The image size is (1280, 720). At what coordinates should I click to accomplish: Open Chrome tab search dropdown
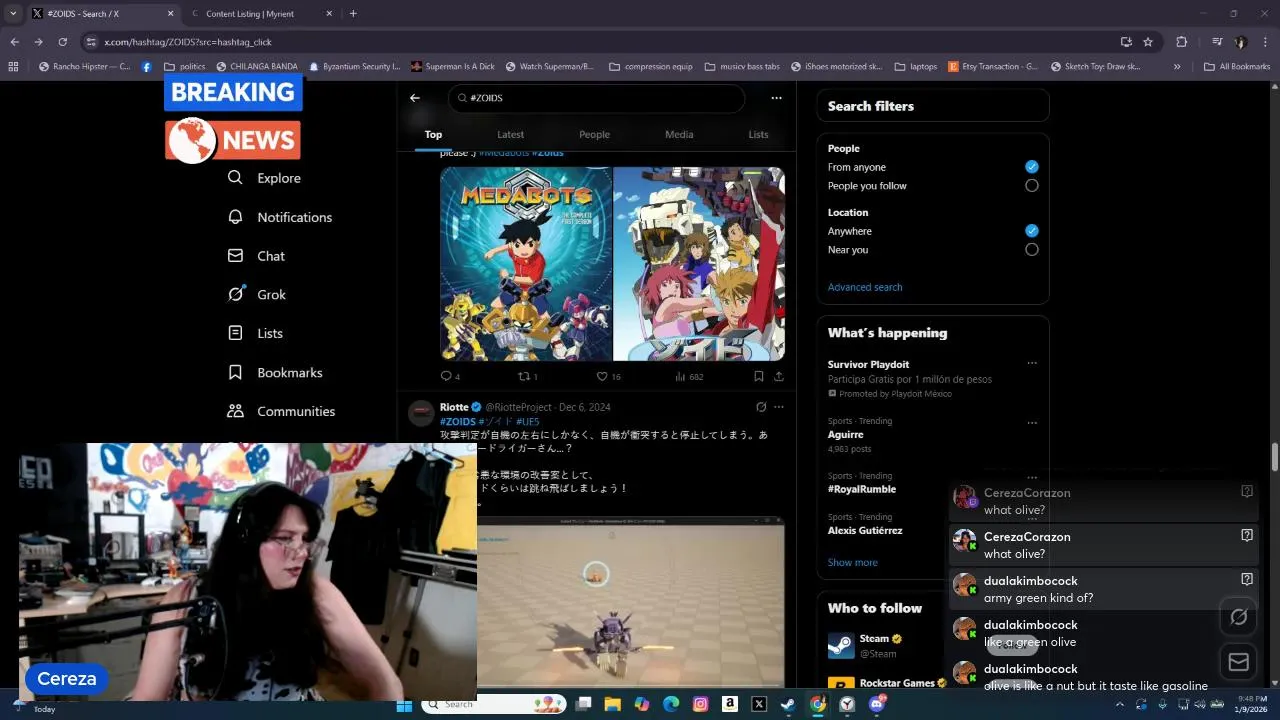pyautogui.click(x=13, y=14)
